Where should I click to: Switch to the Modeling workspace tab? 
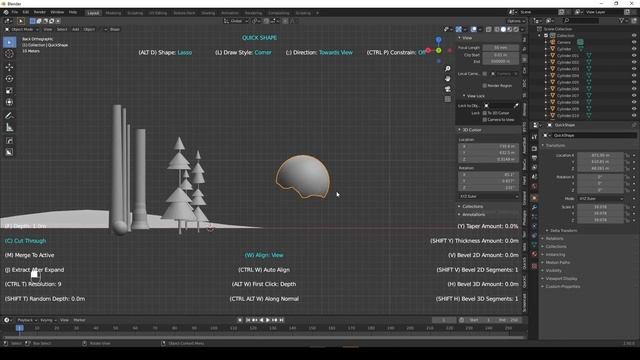pos(113,13)
